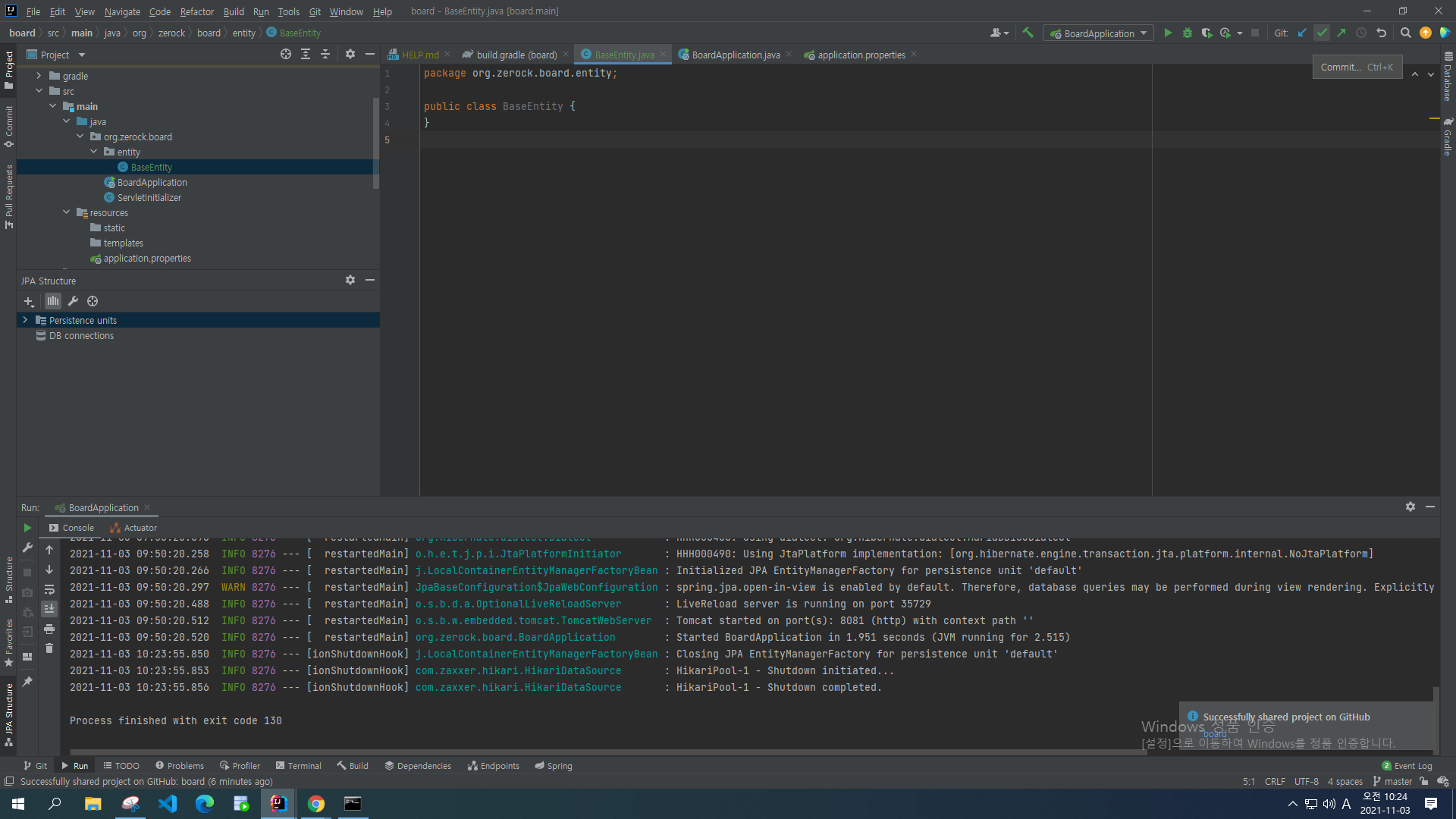The width and height of the screenshot is (1456, 819).
Task: Switch to build.gradle (board) tab
Action: coord(516,55)
